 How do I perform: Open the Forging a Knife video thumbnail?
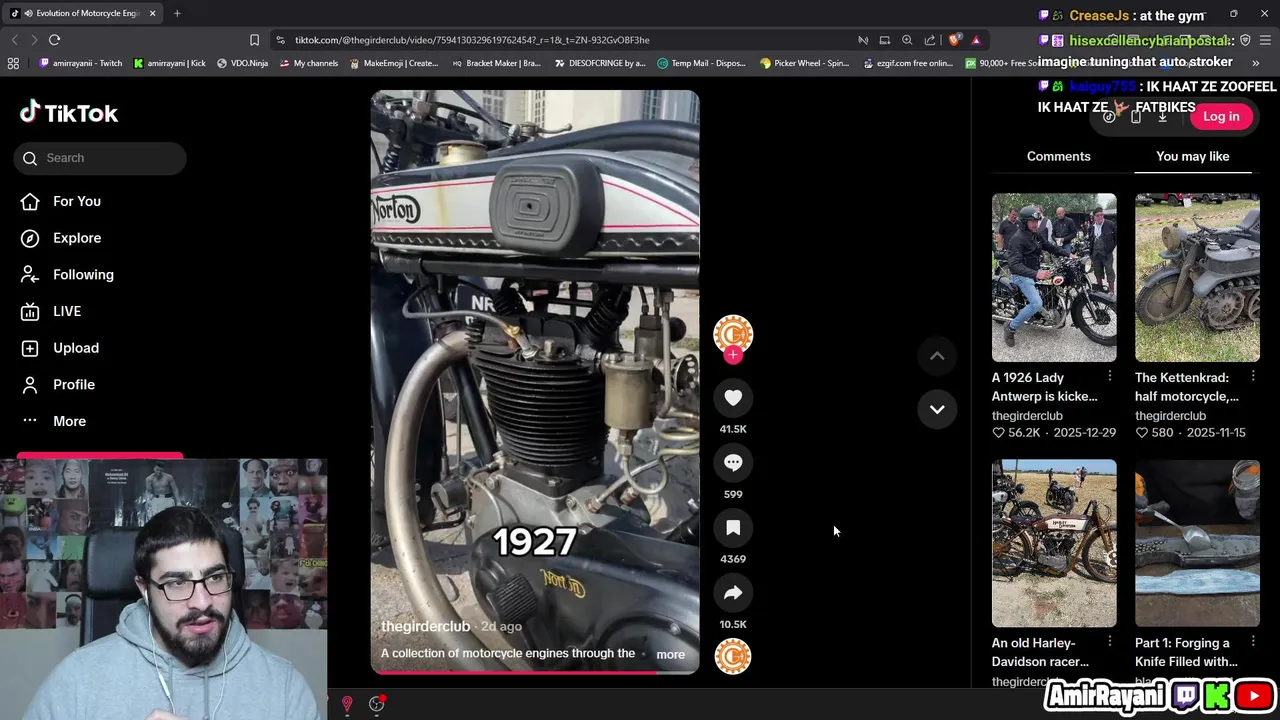(x=1197, y=543)
